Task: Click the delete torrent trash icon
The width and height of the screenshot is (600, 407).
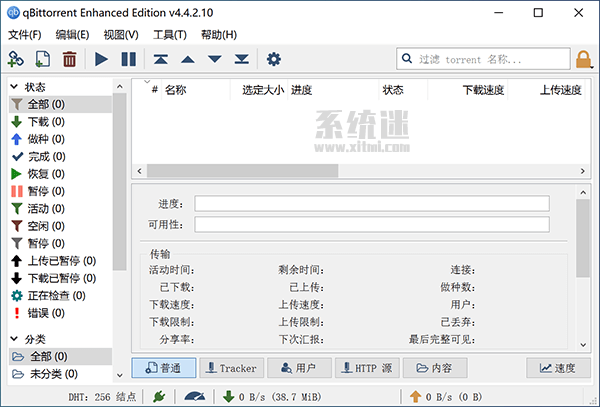Action: click(x=69, y=59)
